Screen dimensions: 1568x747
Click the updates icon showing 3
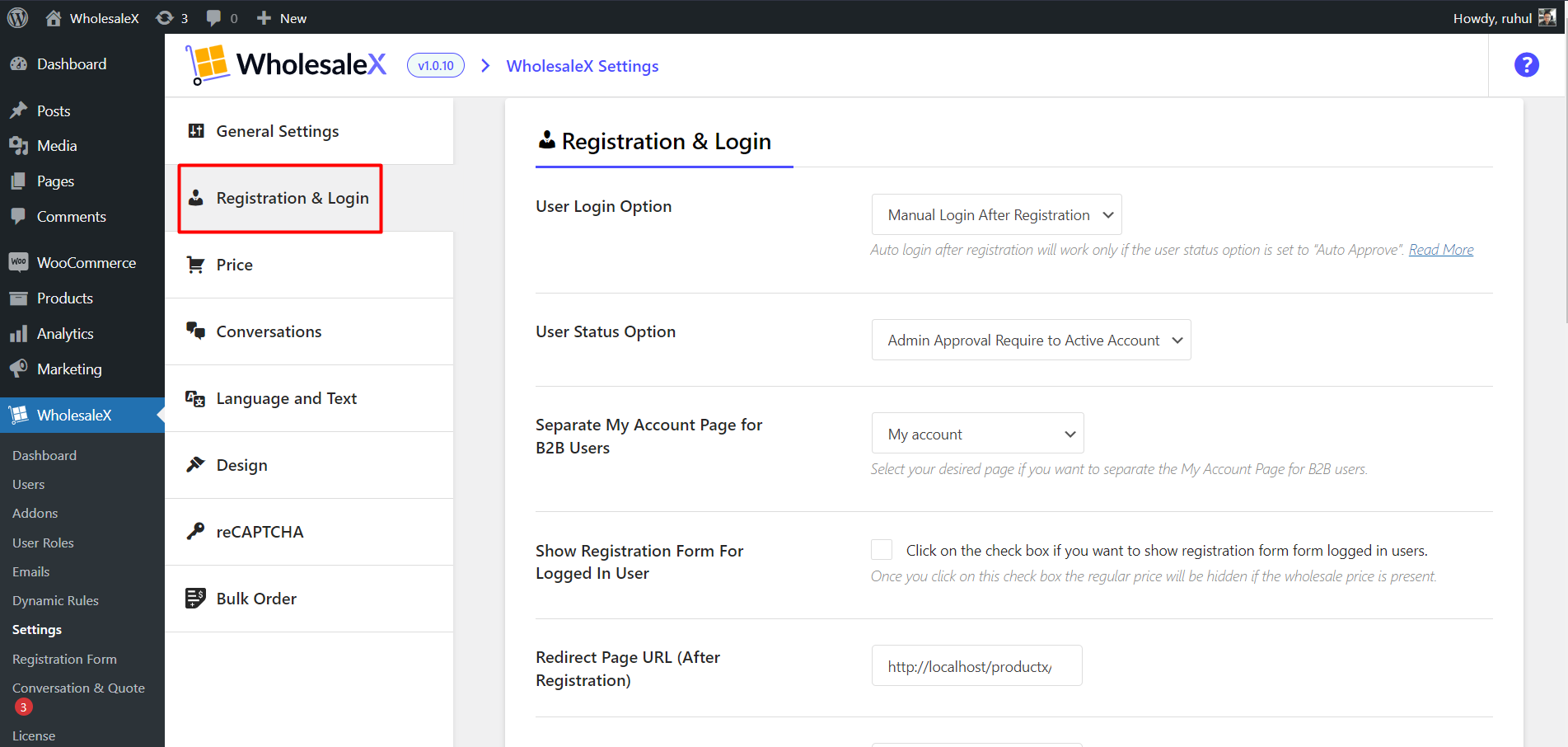172,18
